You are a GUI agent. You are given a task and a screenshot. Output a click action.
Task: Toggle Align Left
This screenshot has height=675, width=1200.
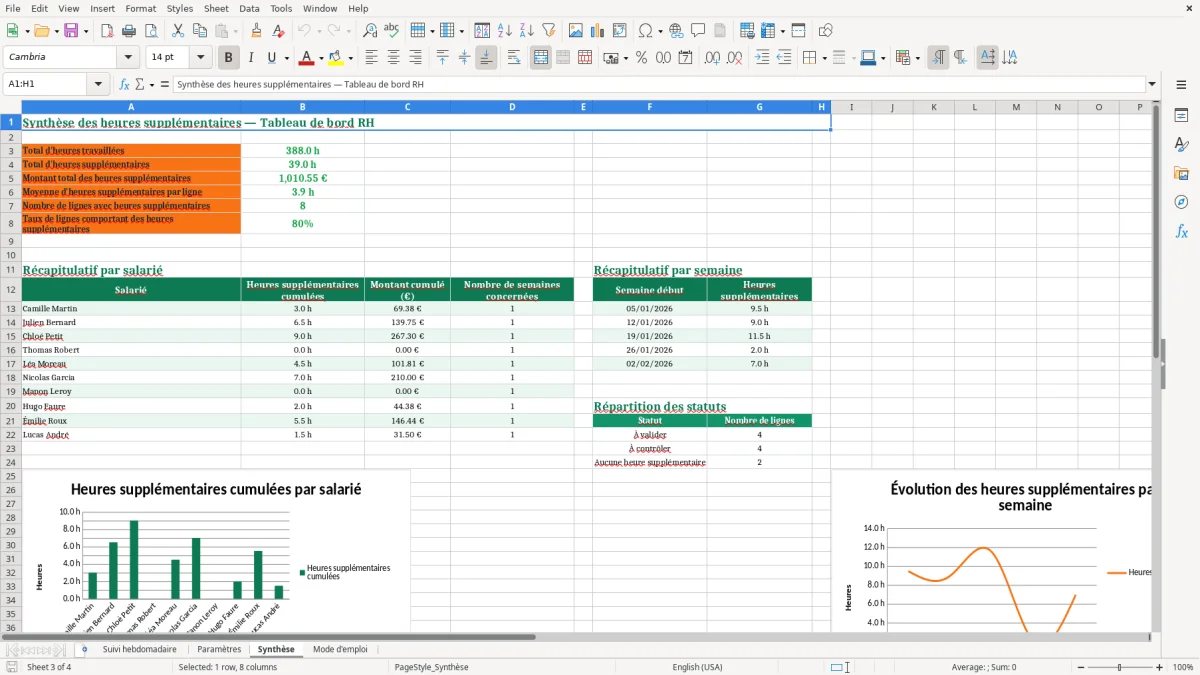(x=372, y=57)
